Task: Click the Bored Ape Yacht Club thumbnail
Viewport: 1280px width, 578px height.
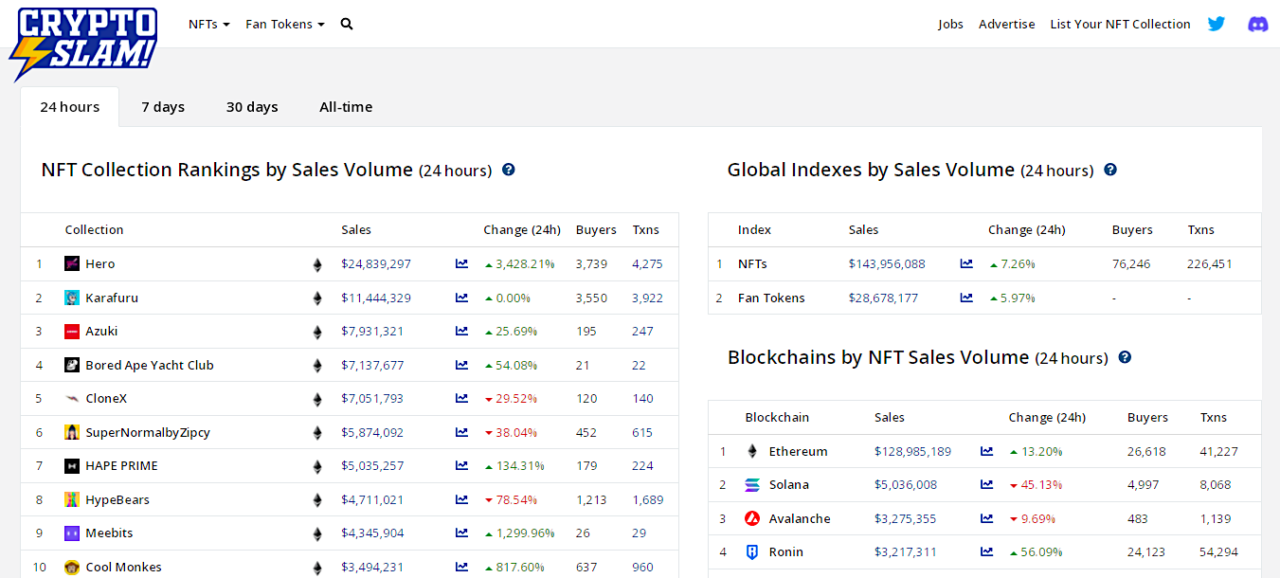Action: coord(72,364)
